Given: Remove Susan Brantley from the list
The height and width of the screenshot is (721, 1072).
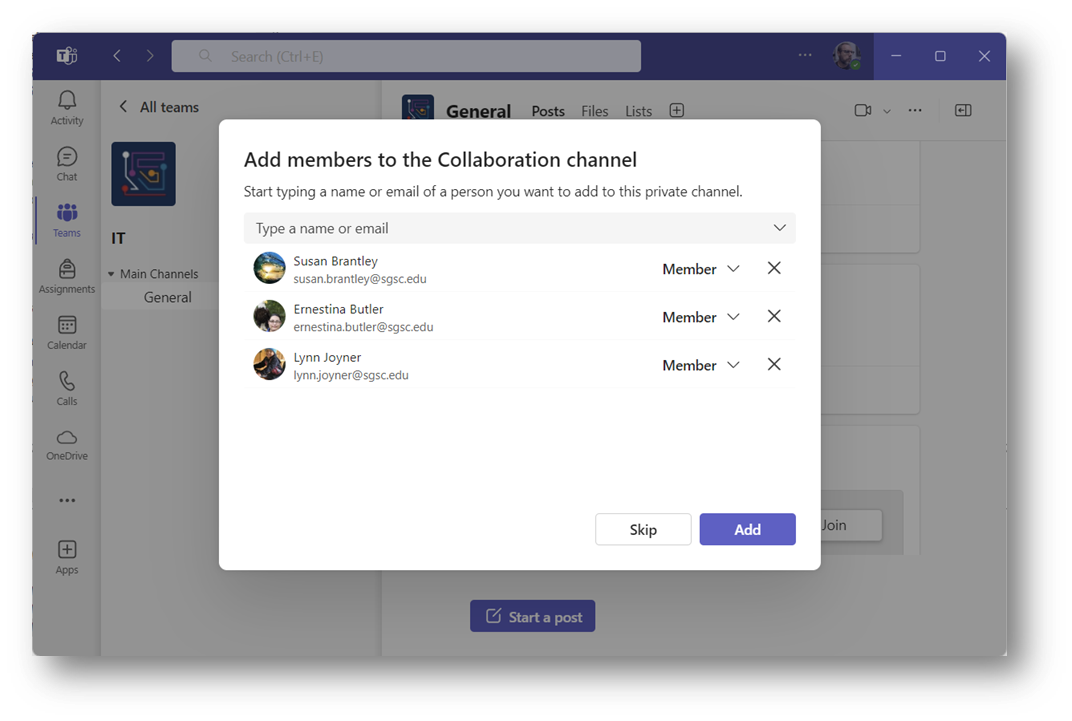Looking at the screenshot, I should [x=774, y=268].
